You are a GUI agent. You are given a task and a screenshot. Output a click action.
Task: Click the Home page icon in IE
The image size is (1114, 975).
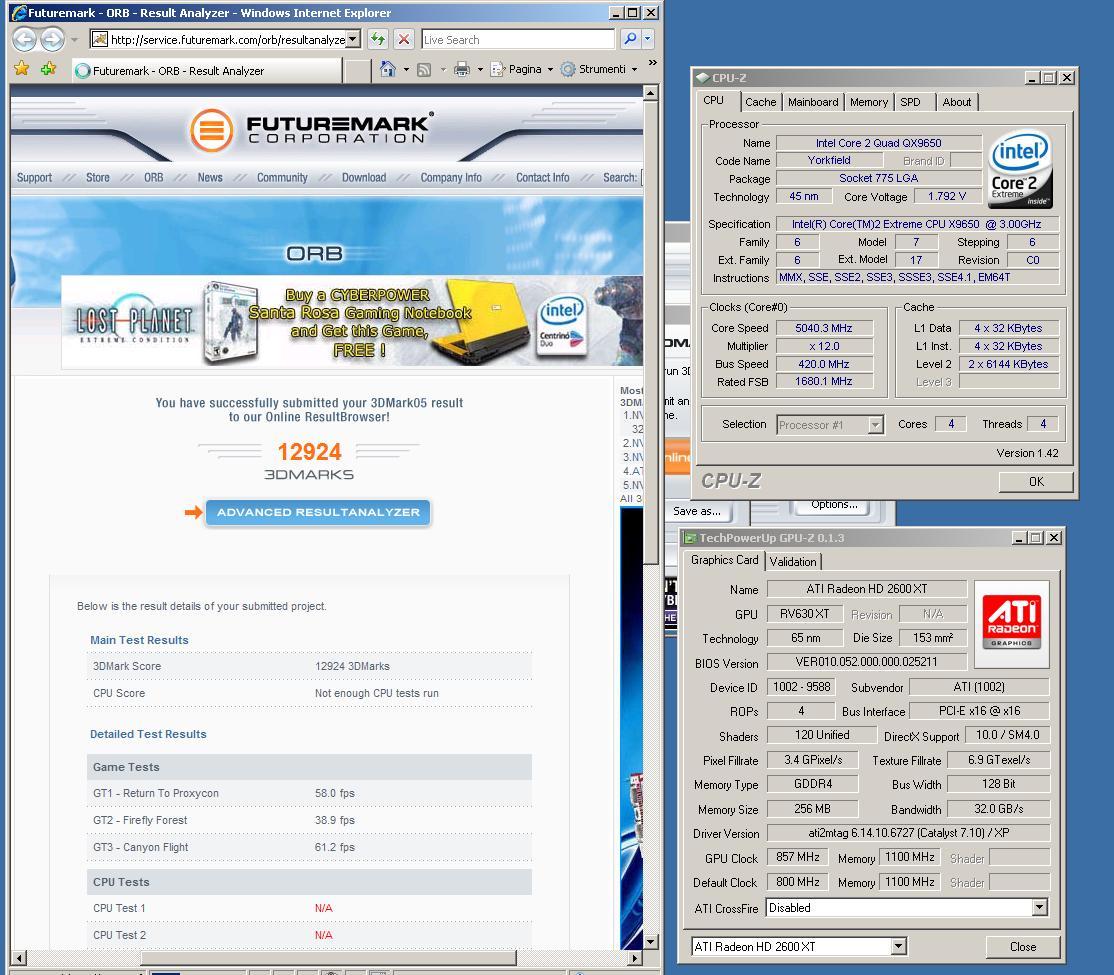[x=387, y=69]
